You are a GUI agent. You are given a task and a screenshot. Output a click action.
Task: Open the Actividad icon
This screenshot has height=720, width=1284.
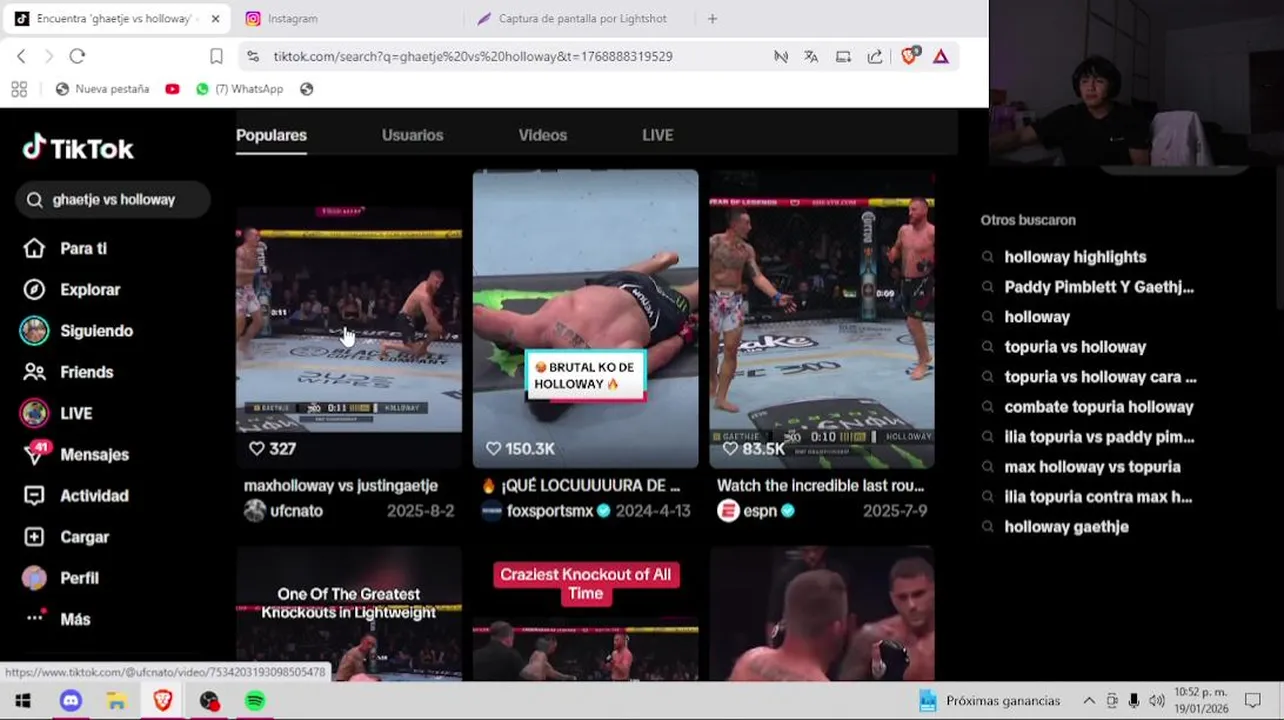(34, 496)
